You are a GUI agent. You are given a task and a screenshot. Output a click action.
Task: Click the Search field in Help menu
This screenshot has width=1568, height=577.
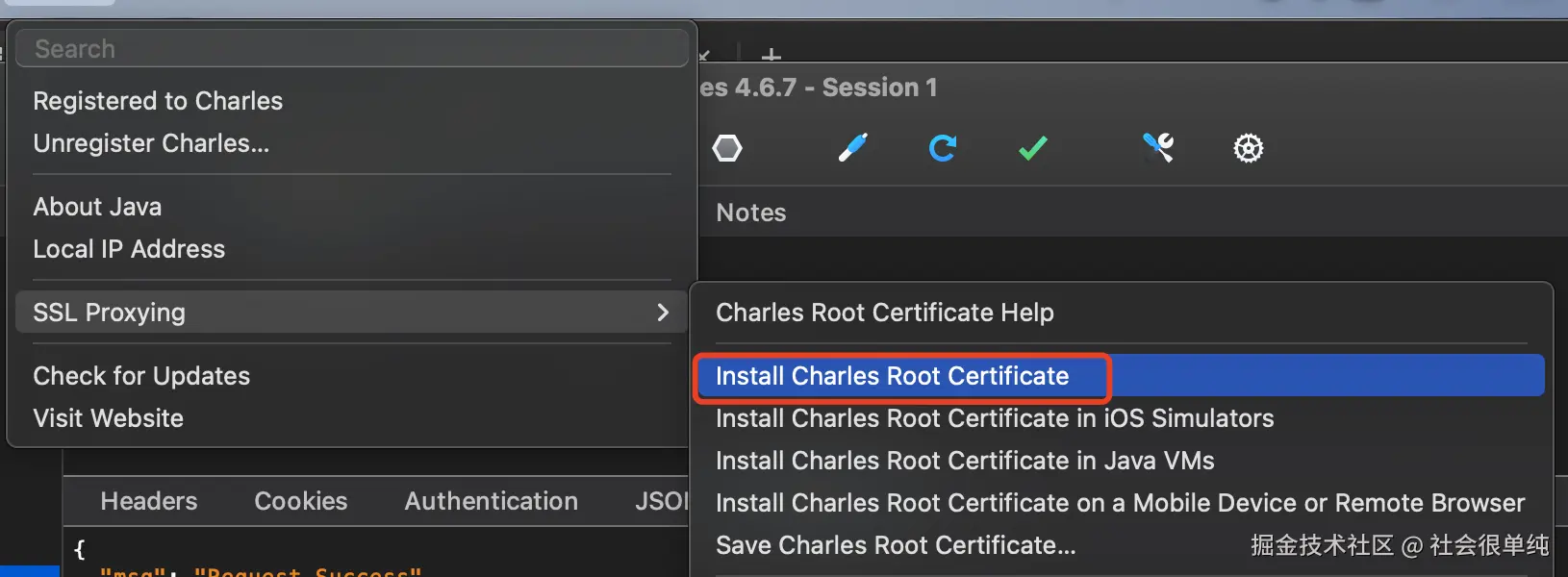pyautogui.click(x=351, y=49)
